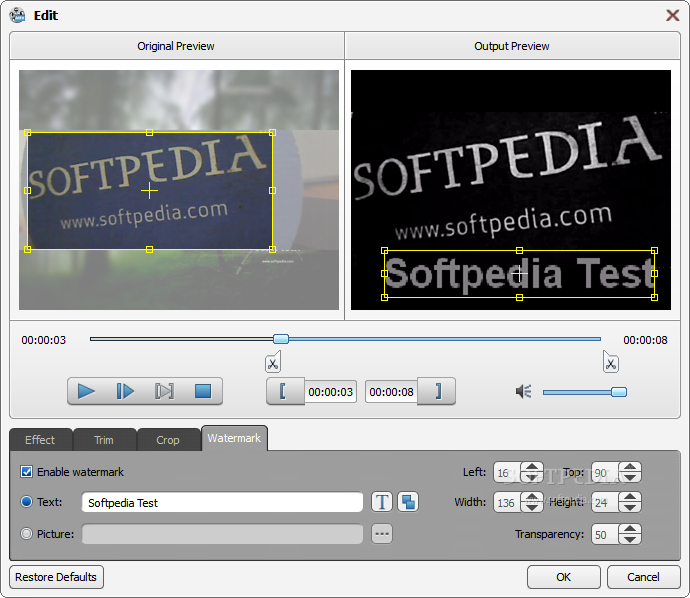Set trim end with right bracket button
This screenshot has width=690, height=598.
[437, 391]
